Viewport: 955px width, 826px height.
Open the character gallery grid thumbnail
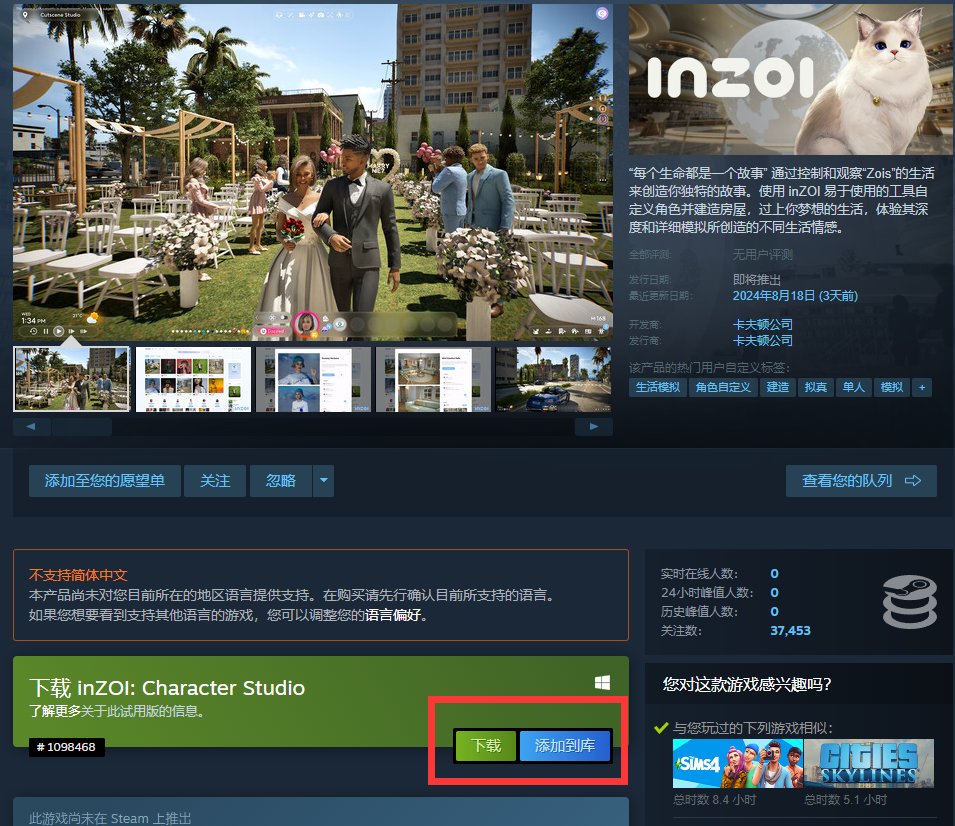193,379
